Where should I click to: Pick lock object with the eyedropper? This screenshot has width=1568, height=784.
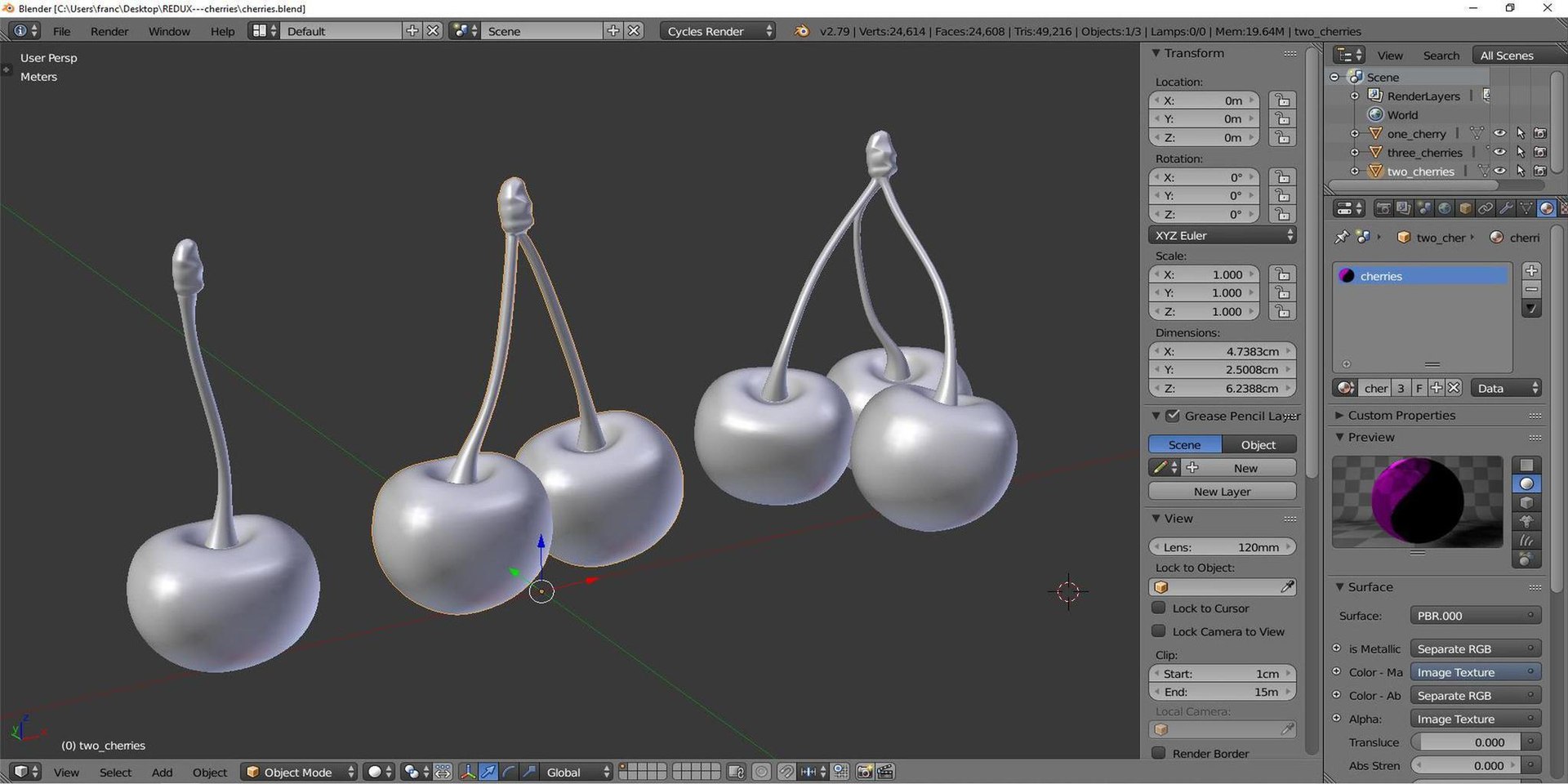[x=1287, y=586]
